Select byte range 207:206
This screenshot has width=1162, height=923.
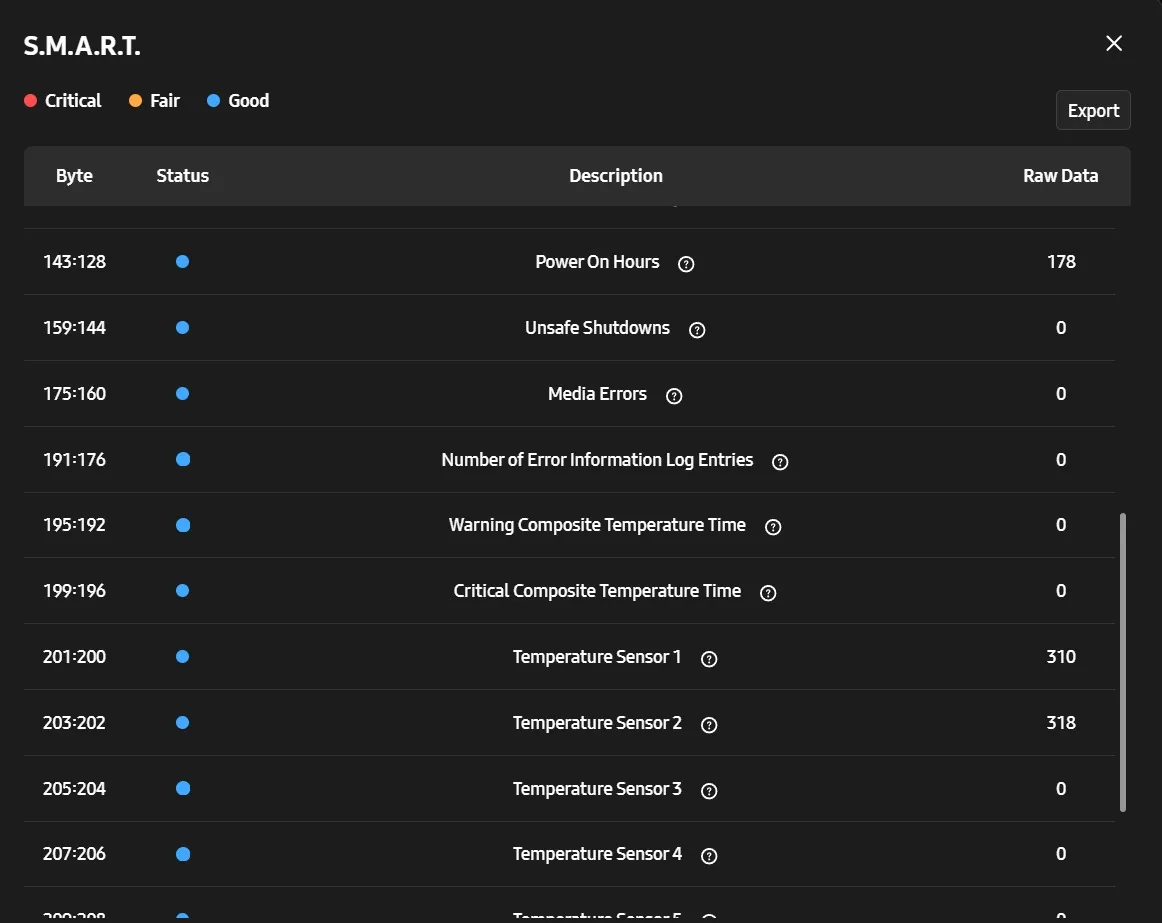coord(74,854)
